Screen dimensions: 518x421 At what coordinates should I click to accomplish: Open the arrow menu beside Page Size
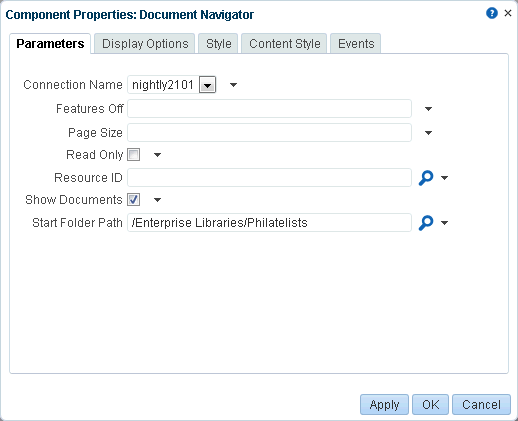[428, 133]
